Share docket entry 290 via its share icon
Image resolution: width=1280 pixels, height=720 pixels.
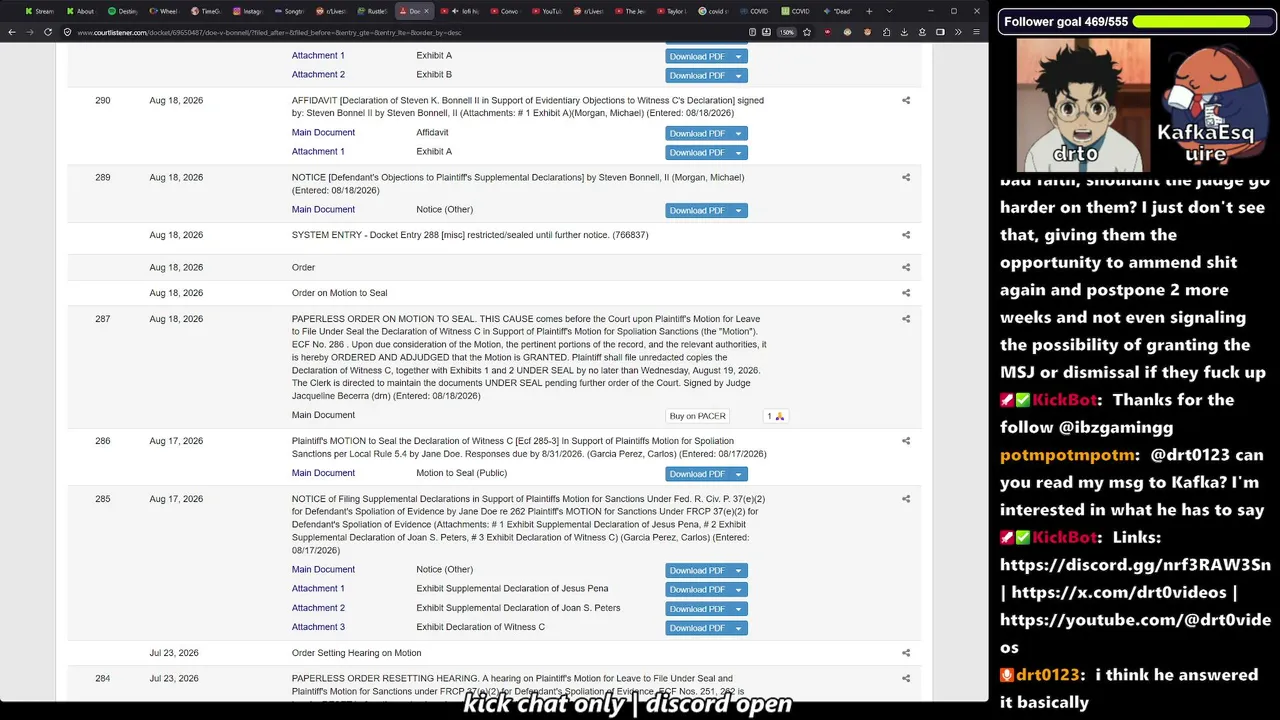(906, 100)
